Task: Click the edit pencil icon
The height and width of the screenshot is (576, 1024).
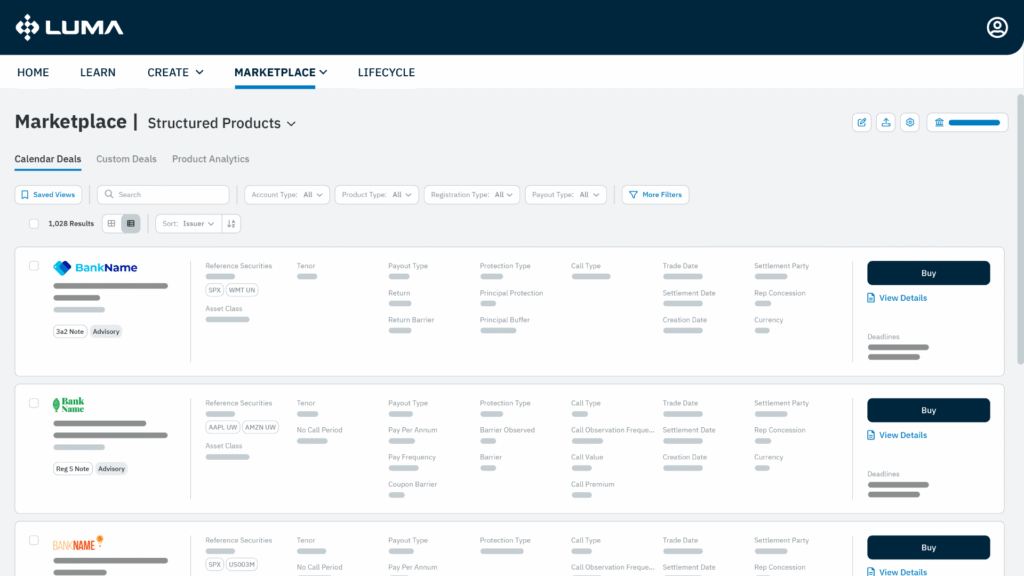Action: [861, 122]
